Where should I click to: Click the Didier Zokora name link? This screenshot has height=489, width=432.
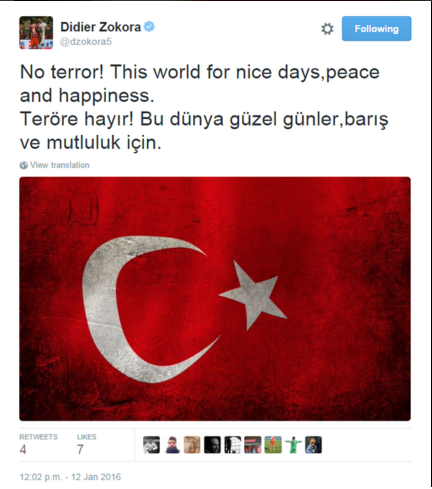100,27
